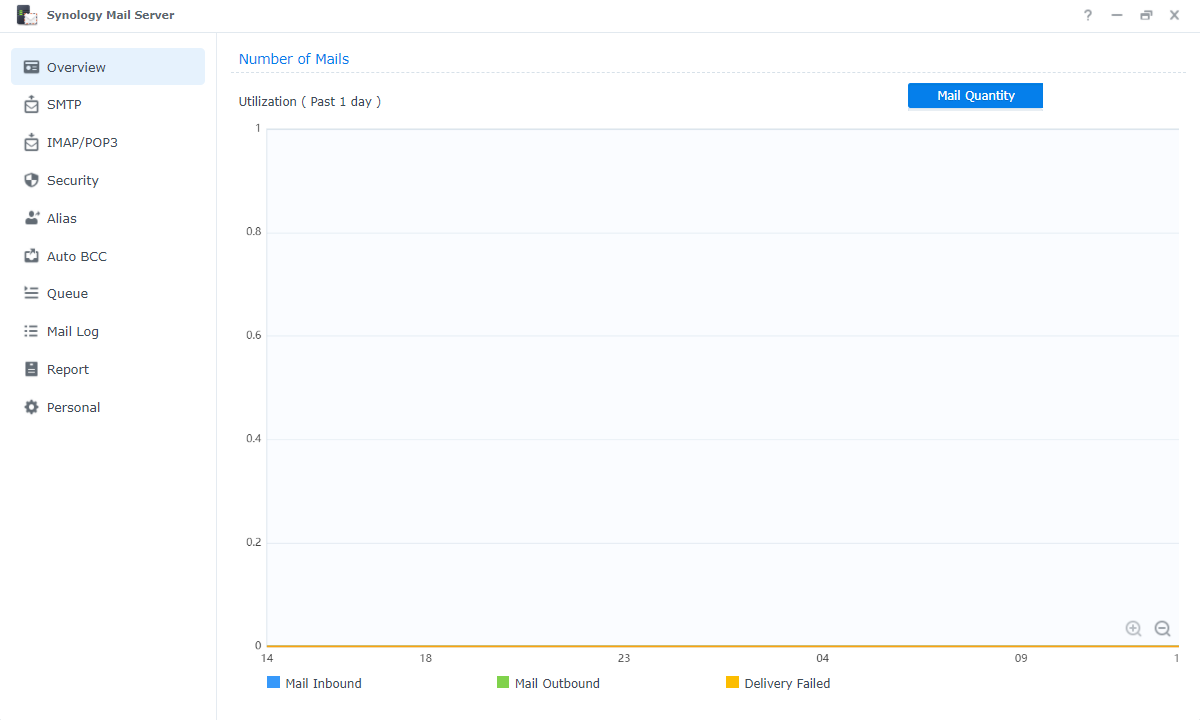Zoom out on the utilization chart
The width and height of the screenshot is (1200, 720).
click(1162, 628)
